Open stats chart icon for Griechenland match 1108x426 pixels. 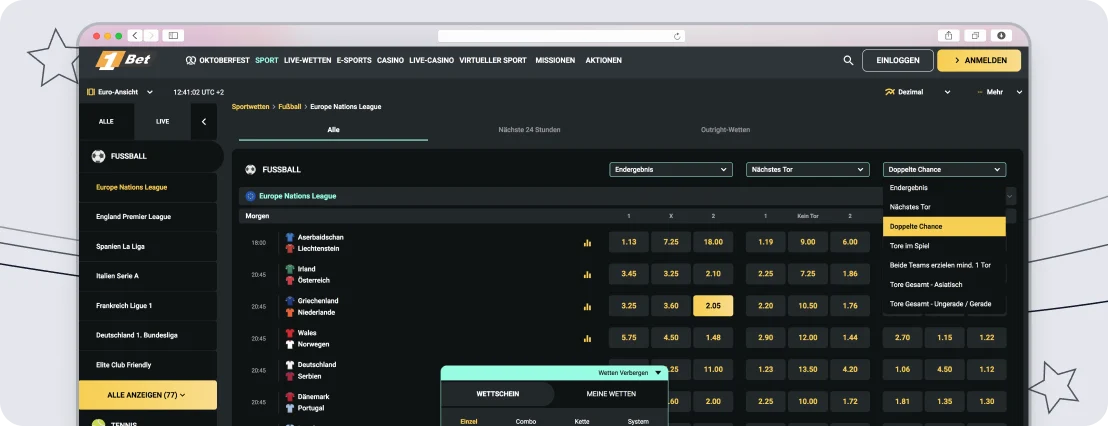[x=587, y=307]
